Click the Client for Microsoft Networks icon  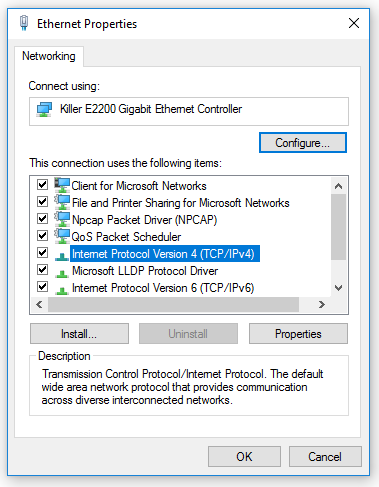coord(62,185)
